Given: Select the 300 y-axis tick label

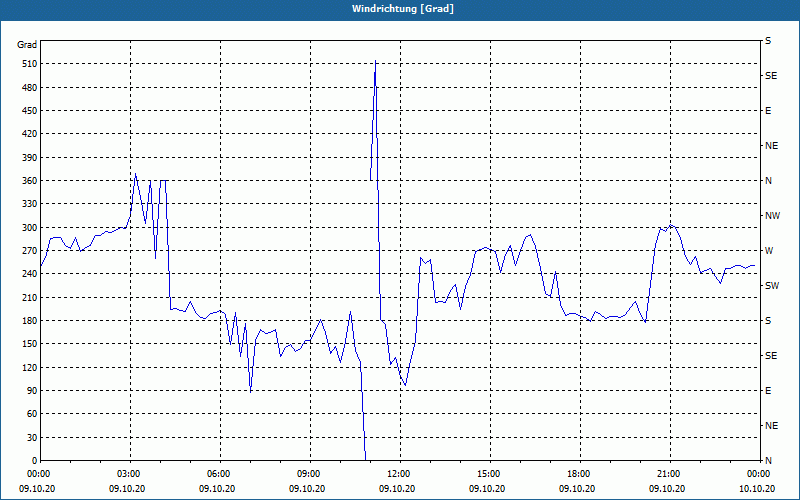Looking at the screenshot, I should (30, 228).
